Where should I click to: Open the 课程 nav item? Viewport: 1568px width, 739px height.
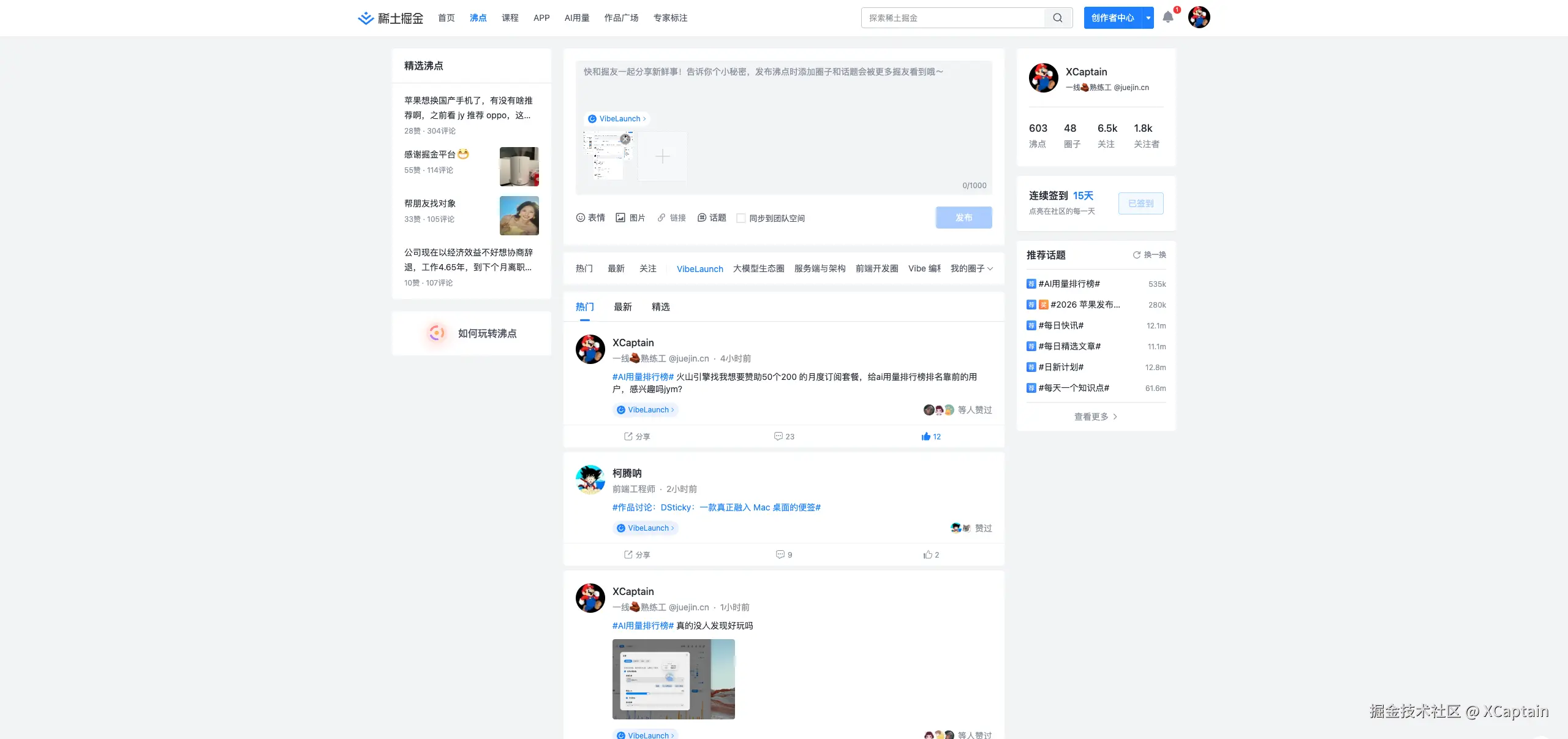(510, 18)
